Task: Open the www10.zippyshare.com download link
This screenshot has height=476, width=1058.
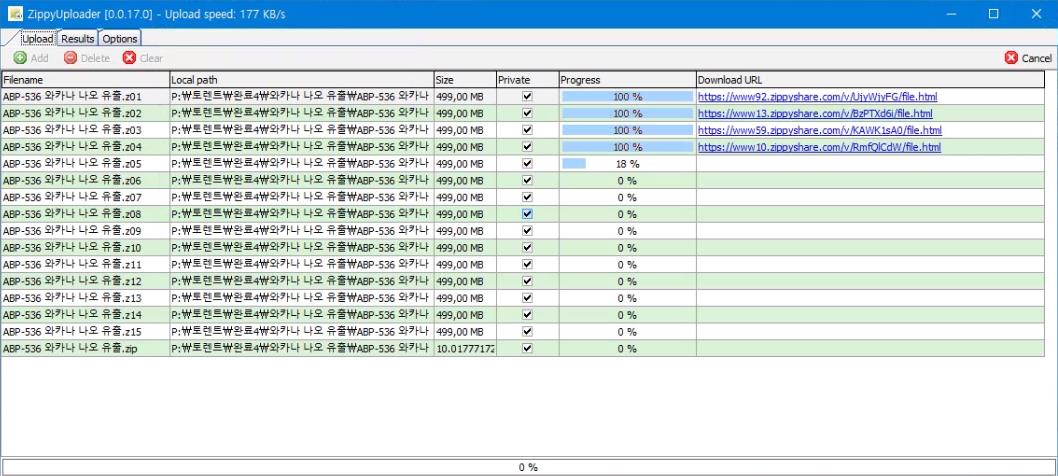Action: pyautogui.click(x=819, y=147)
